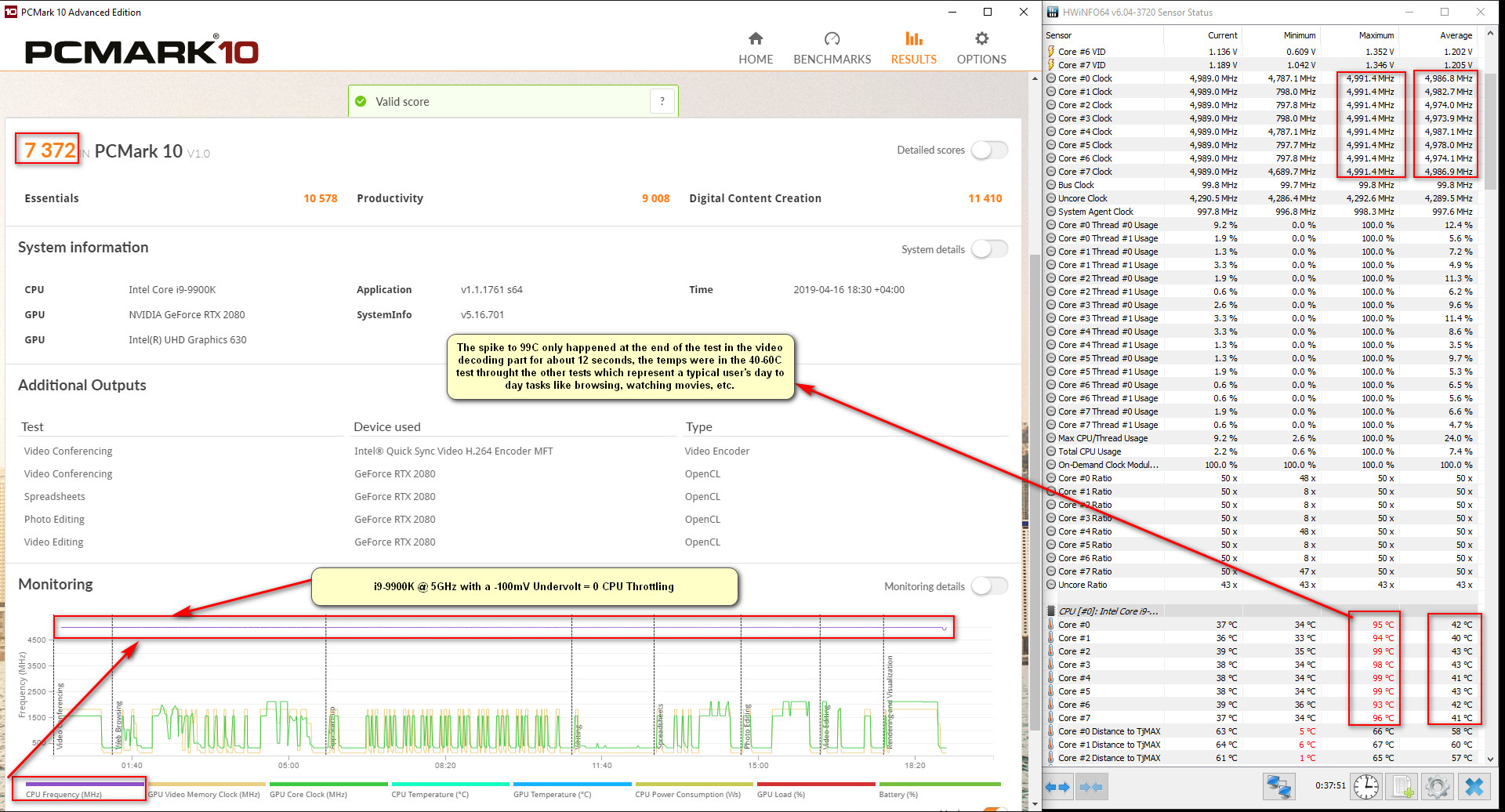
Task: Click the green Valid score checkmark icon
Action: 361,101
